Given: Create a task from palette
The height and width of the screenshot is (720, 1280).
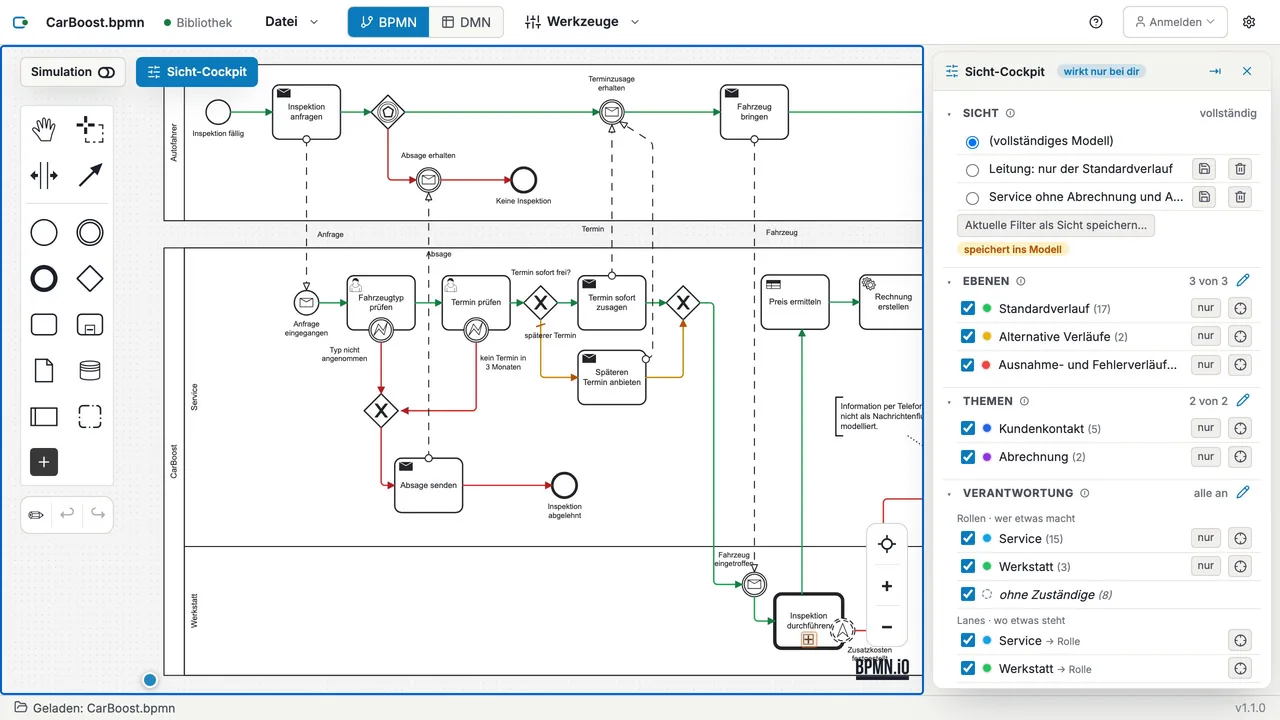Looking at the screenshot, I should (x=44, y=325).
